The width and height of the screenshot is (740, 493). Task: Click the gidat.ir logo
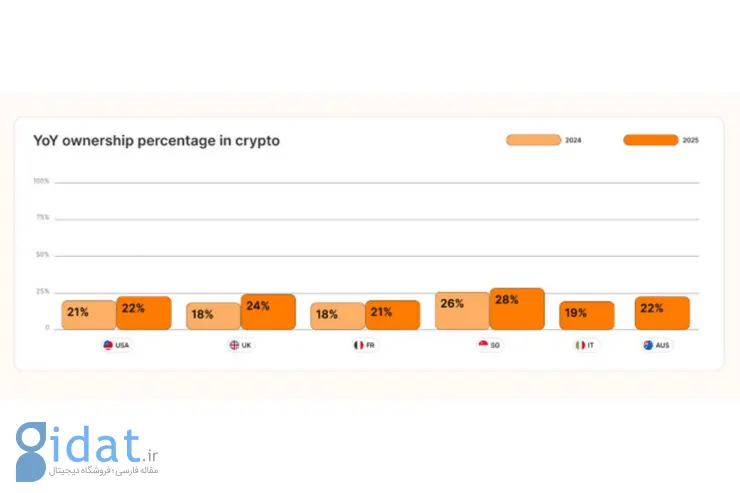tap(87, 451)
